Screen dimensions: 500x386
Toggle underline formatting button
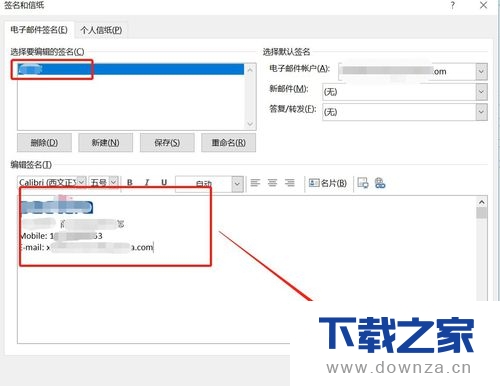(164, 183)
